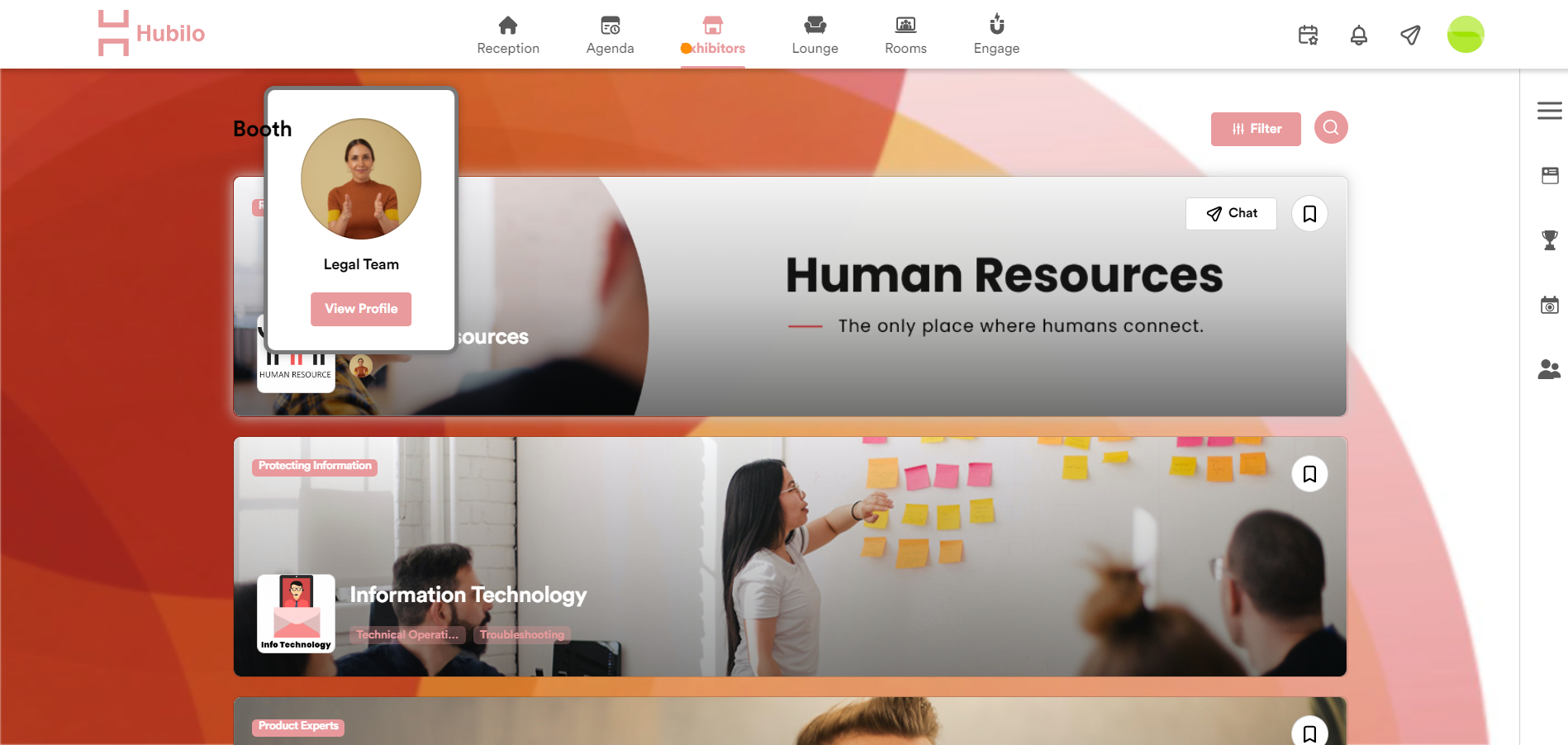This screenshot has height=745, width=1568.
Task: Bookmark the Product Experts booth
Action: [x=1309, y=733]
